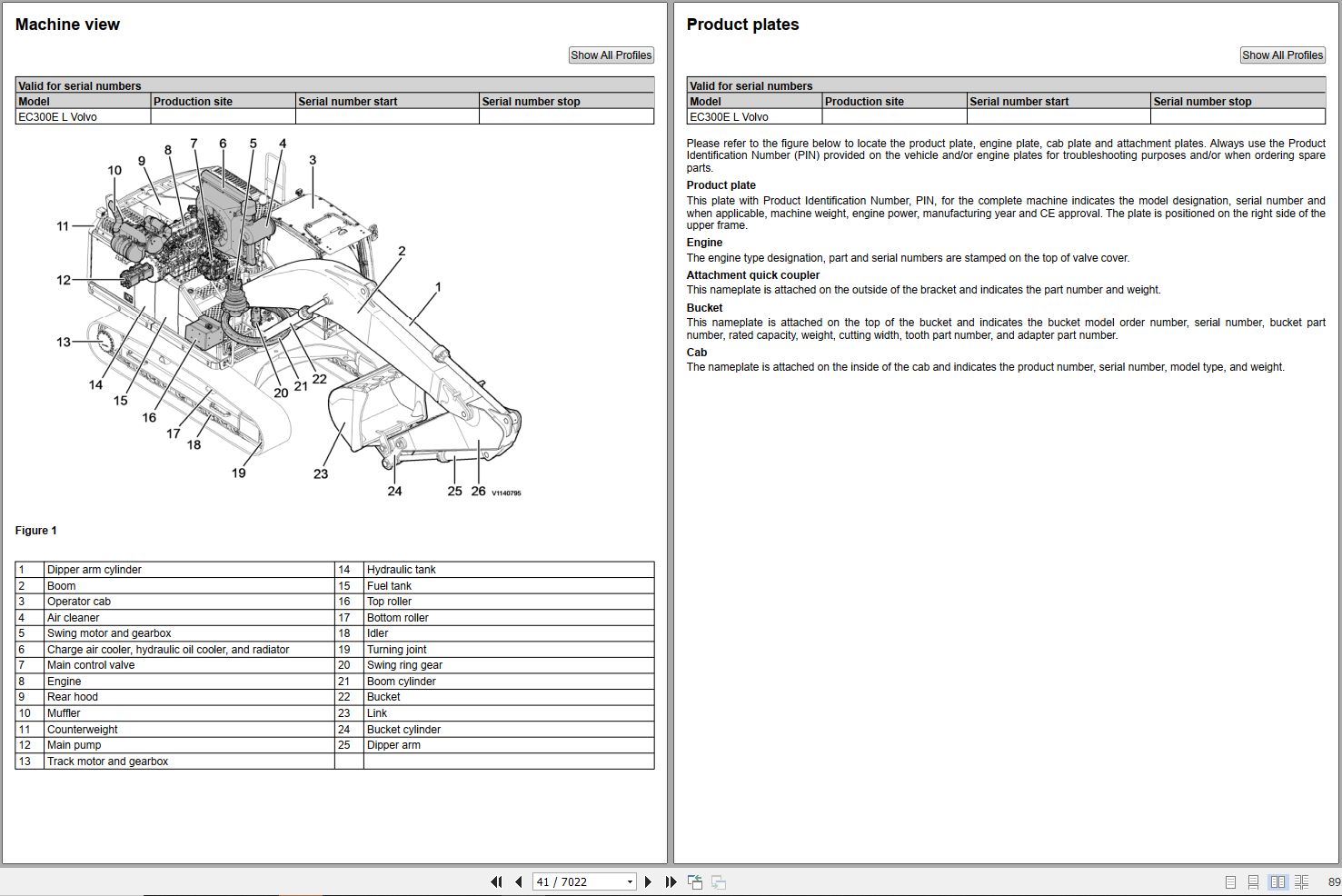This screenshot has height=896, width=1342.
Task: Select the 'Bucket cylinder' table cell
Action: coord(509,730)
